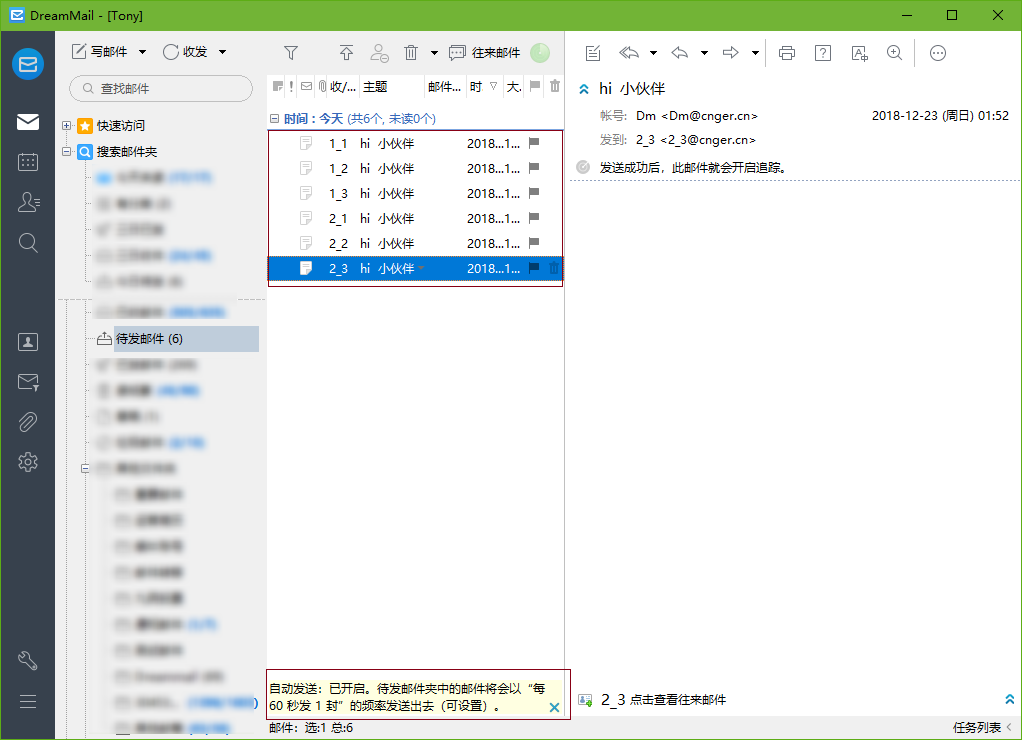Open the delete button dropdown arrow
The image size is (1022, 740).
point(434,53)
